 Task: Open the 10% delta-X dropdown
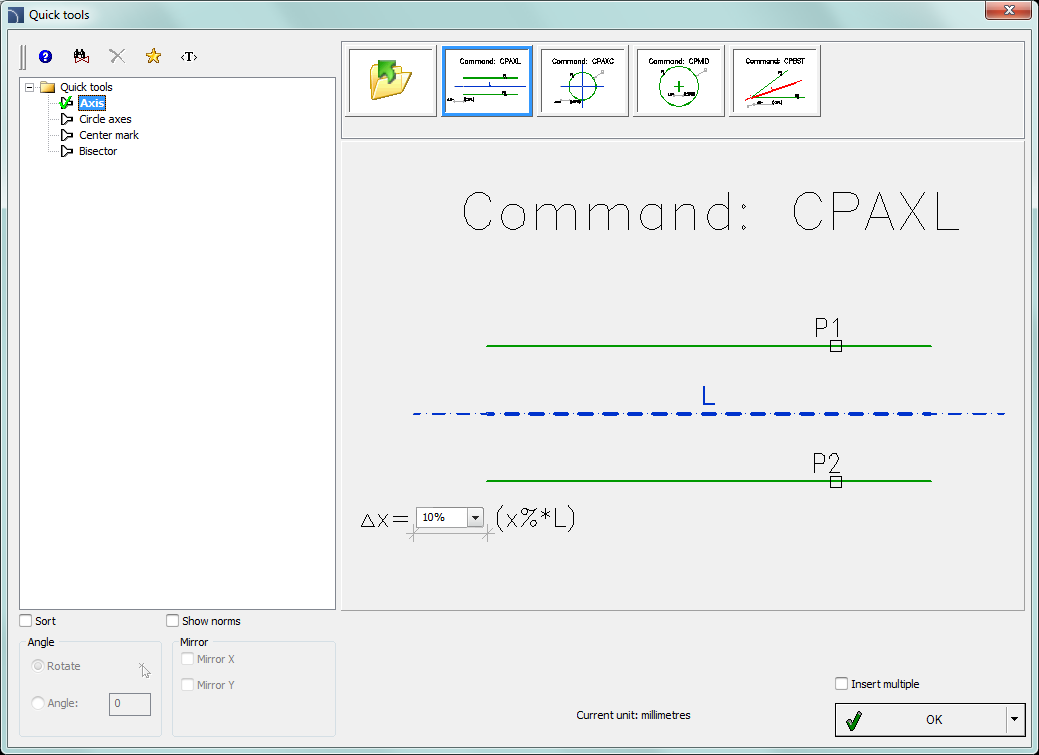[475, 517]
